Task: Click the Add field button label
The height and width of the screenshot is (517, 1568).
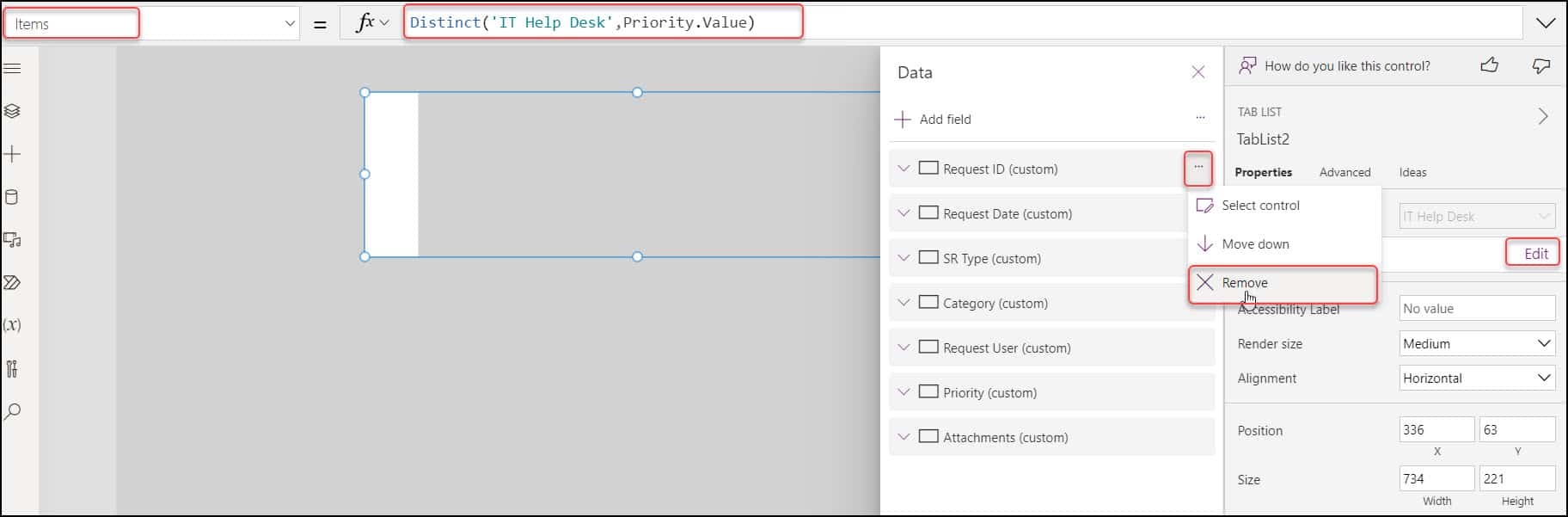Action: (945, 119)
